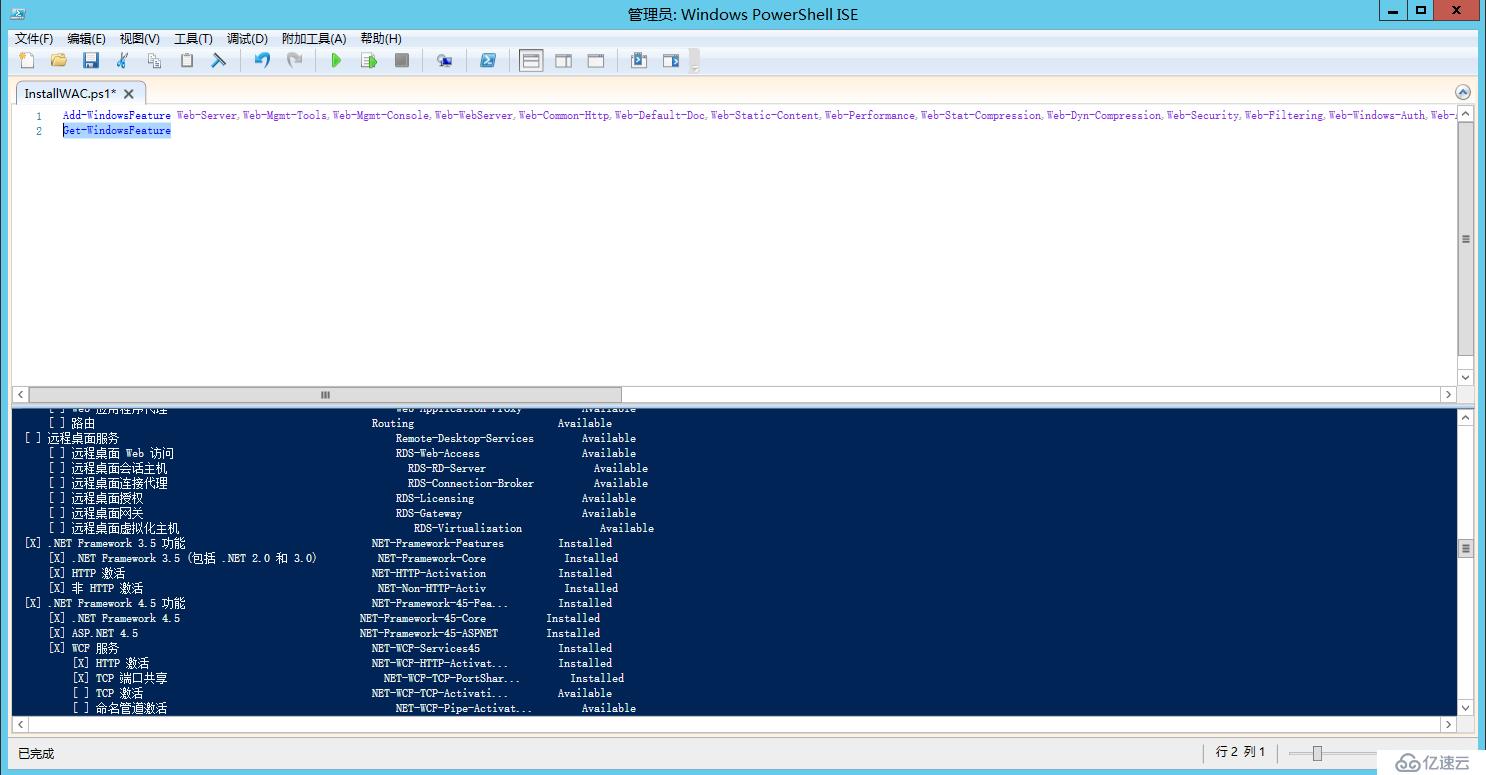This screenshot has height=775, width=1486.
Task: Click the Copy icon in toolbar
Action: [155, 61]
